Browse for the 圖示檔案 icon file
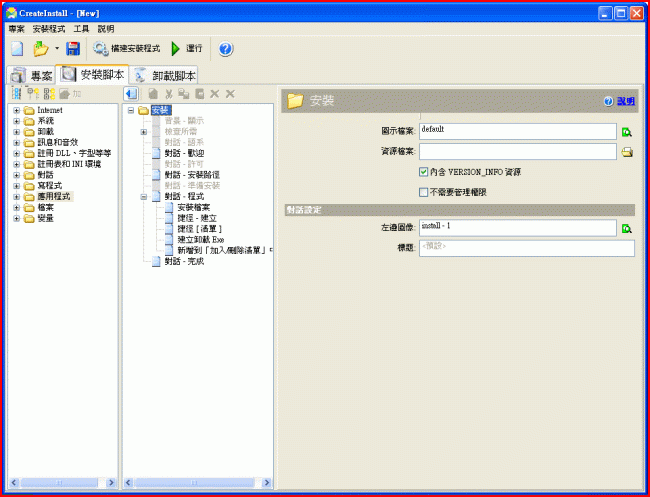The image size is (650, 497). click(627, 132)
